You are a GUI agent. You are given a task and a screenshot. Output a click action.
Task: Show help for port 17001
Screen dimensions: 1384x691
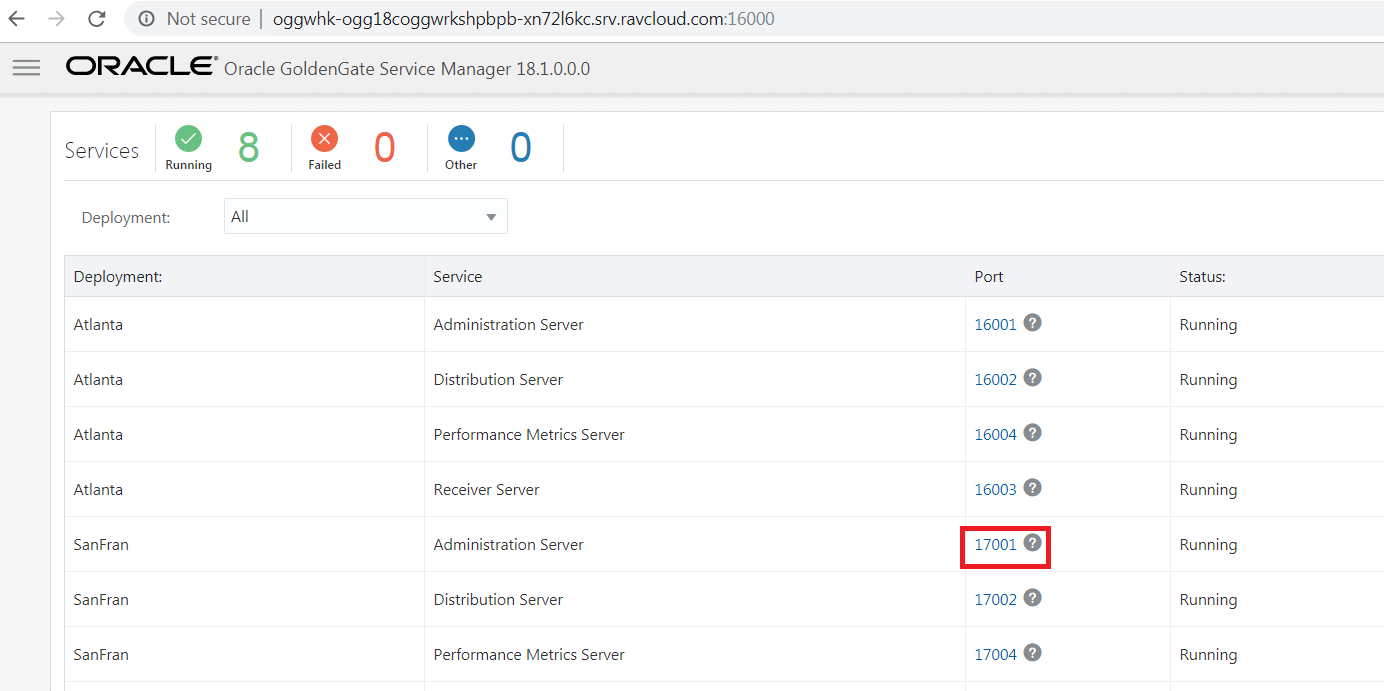(1033, 543)
